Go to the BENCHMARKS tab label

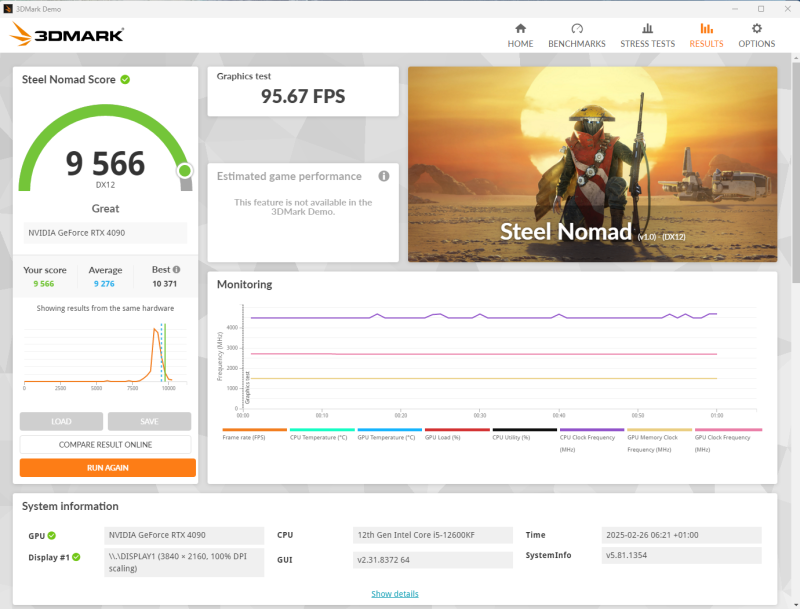coord(577,44)
